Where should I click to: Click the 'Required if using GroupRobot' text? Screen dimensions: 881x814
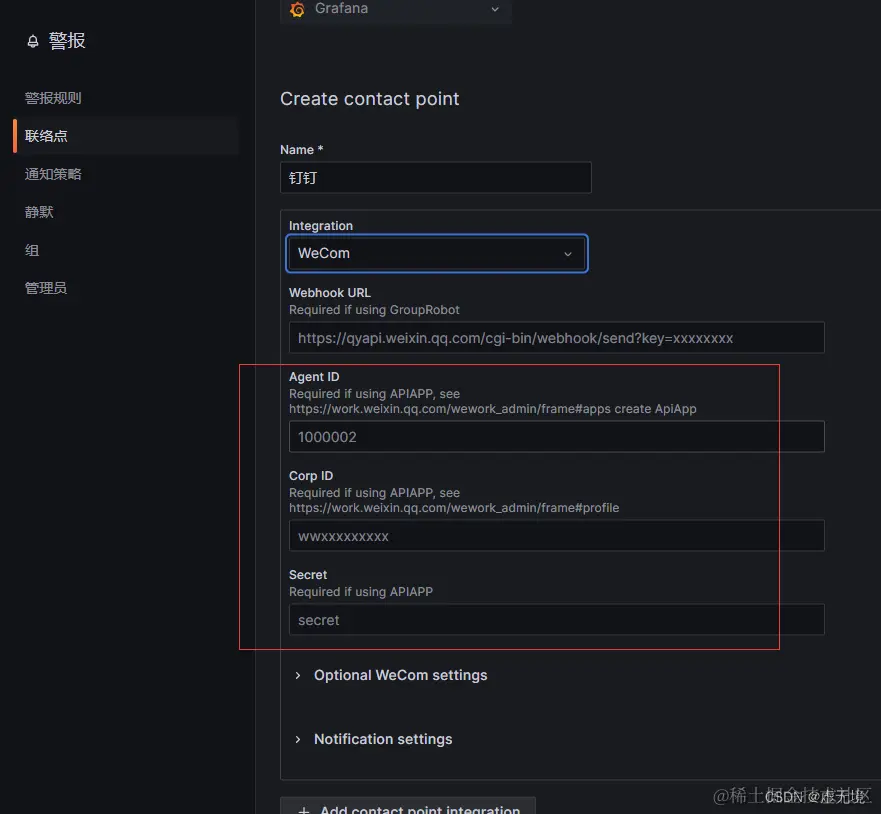click(x=374, y=310)
